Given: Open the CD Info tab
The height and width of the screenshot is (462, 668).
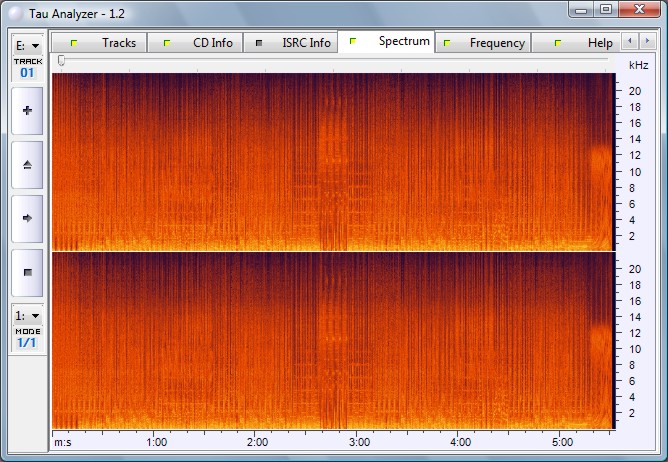Looking at the screenshot, I should click(202, 43).
